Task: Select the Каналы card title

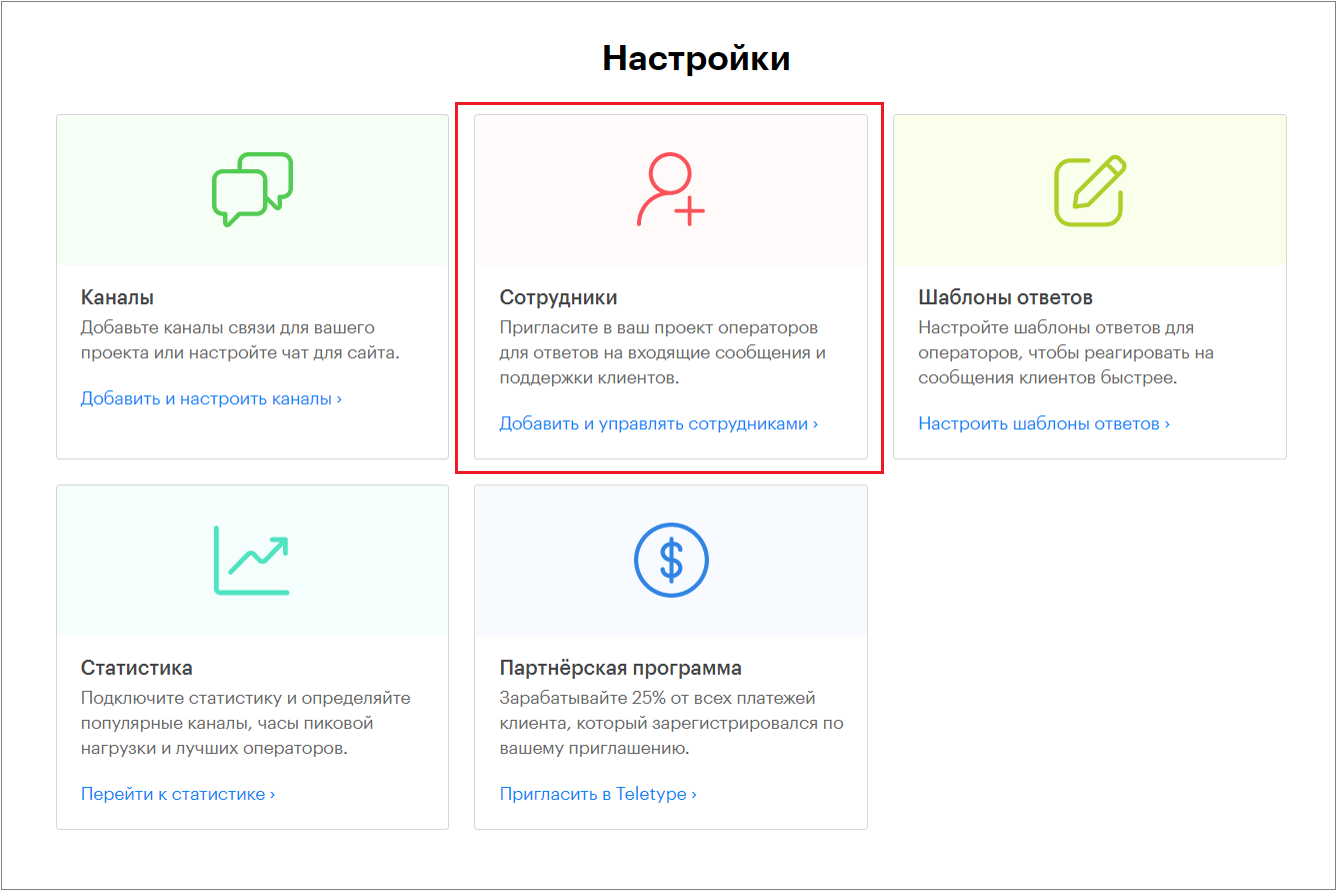Action: click(x=117, y=297)
